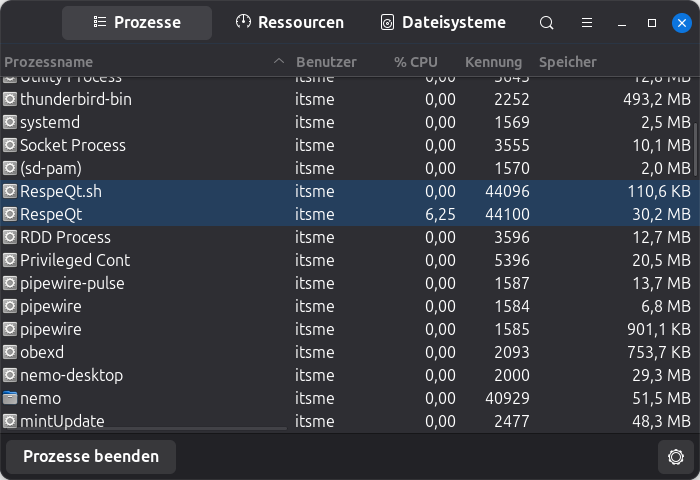Click the nemo folder icon
The width and height of the screenshot is (700, 480).
(10, 398)
